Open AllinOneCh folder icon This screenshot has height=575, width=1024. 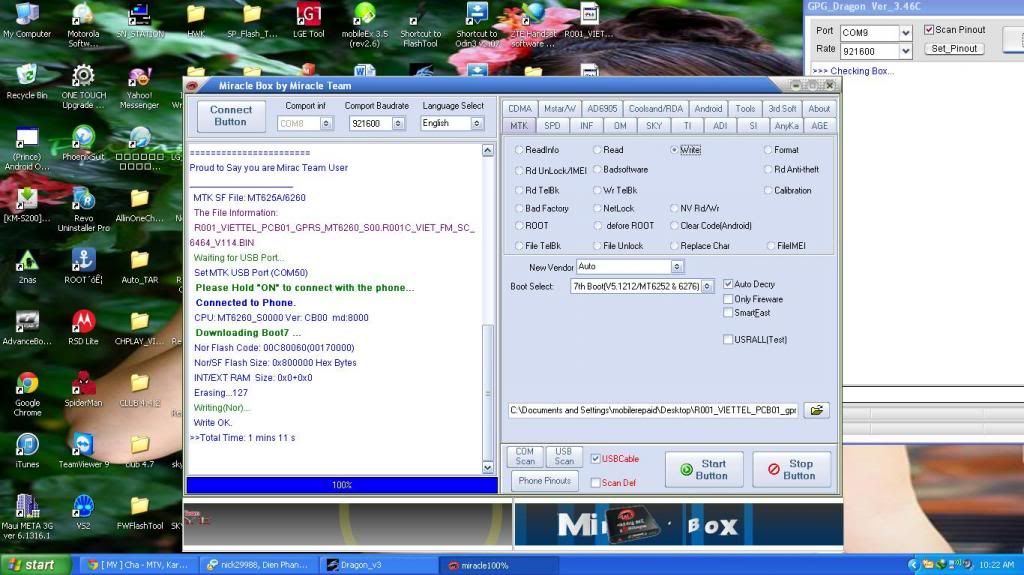(139, 205)
